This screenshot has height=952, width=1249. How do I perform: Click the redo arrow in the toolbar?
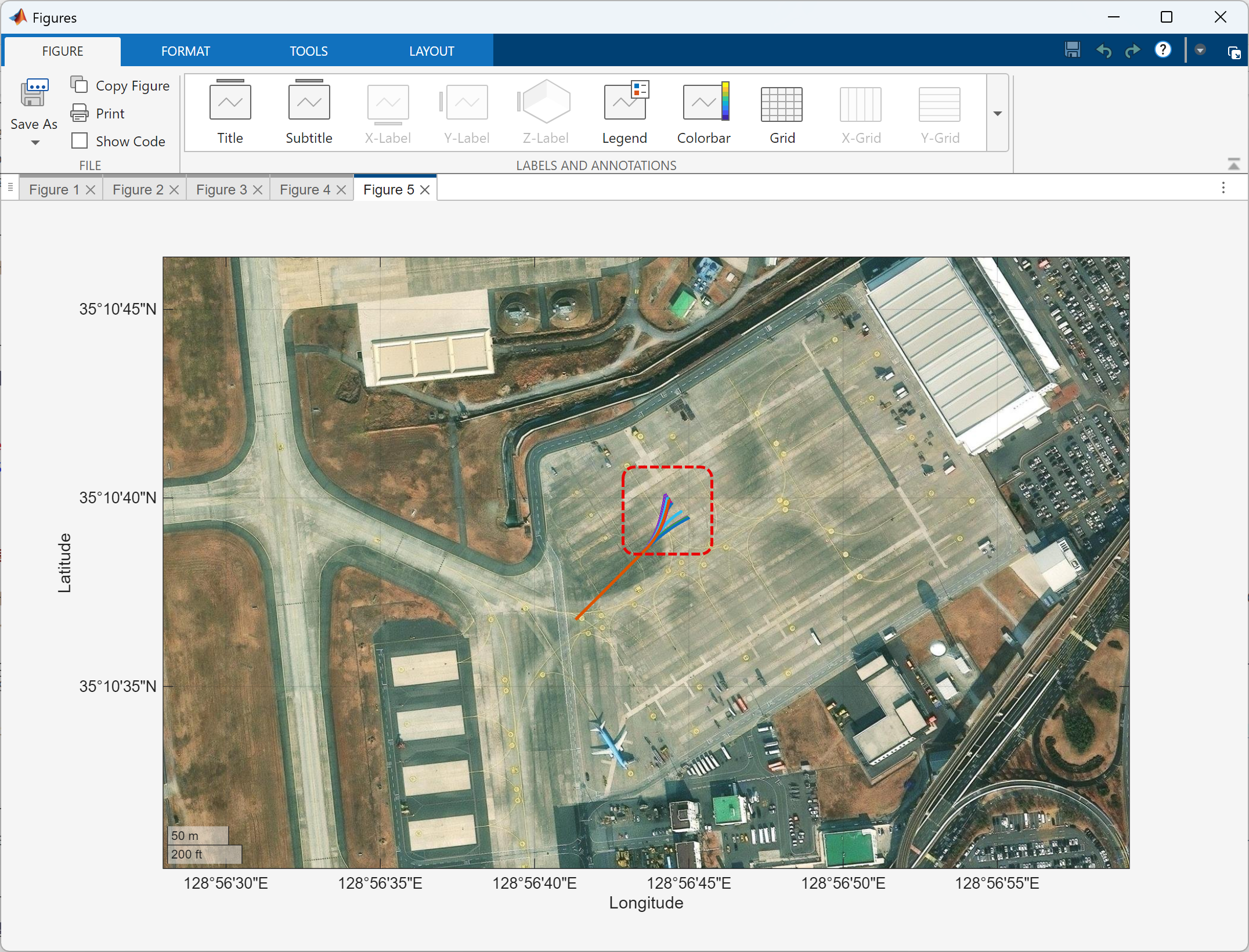click(x=1132, y=51)
